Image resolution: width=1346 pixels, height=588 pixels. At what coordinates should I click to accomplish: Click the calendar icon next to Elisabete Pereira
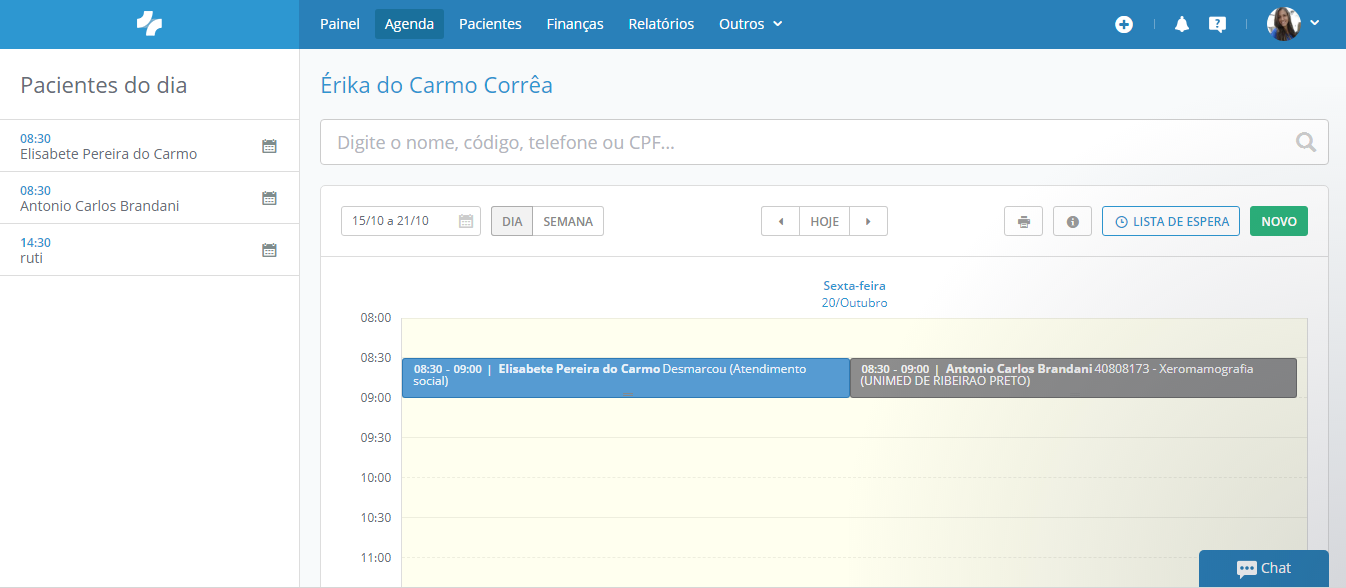(x=269, y=146)
